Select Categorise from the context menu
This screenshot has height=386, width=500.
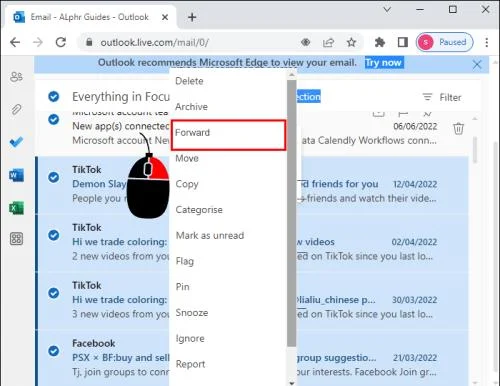click(228, 210)
